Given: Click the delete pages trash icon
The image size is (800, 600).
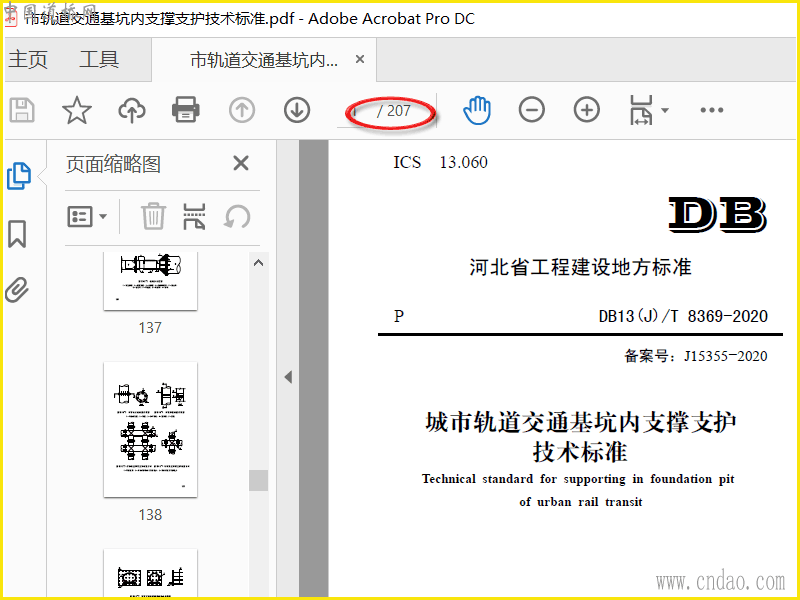Looking at the screenshot, I should tap(153, 217).
